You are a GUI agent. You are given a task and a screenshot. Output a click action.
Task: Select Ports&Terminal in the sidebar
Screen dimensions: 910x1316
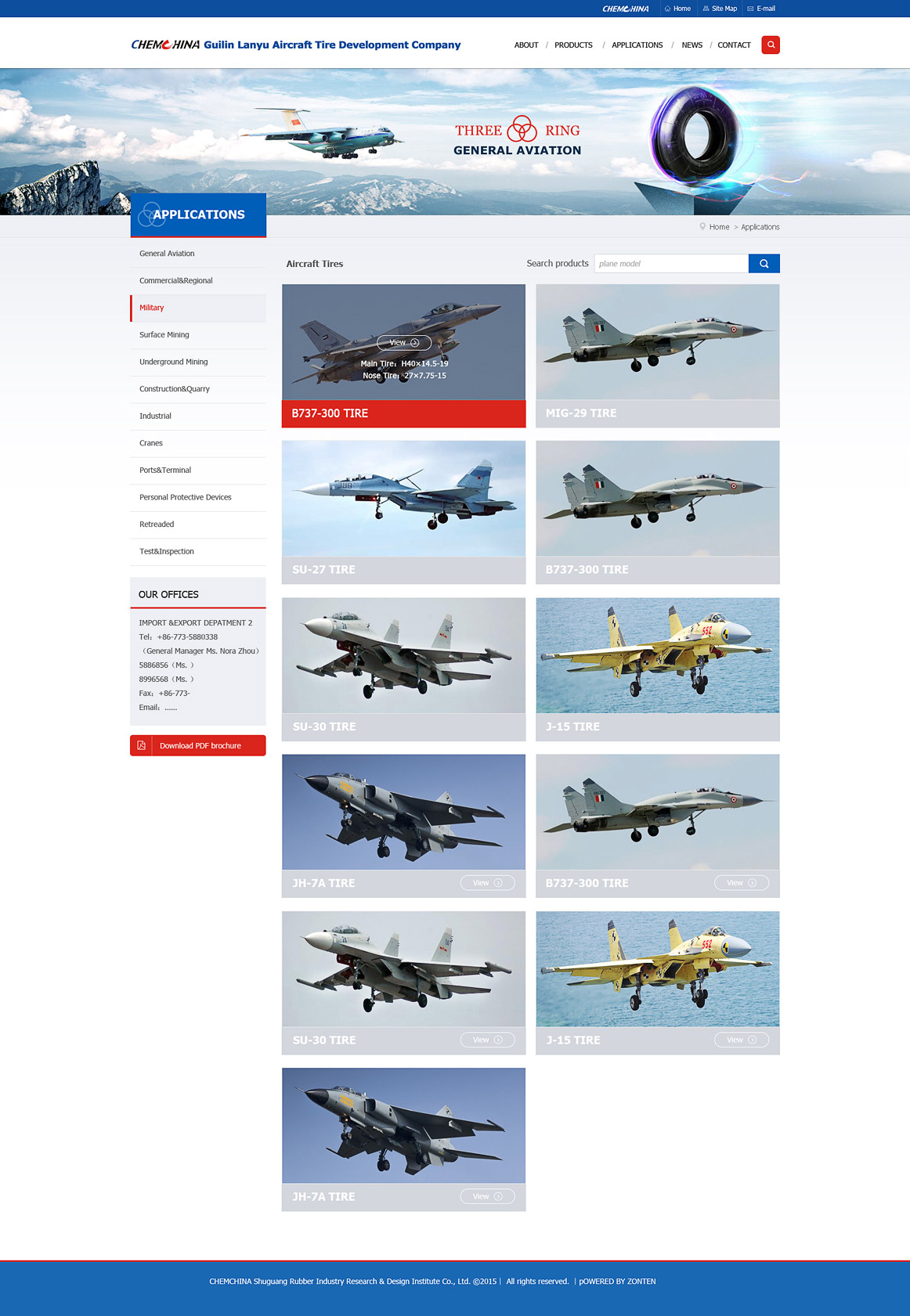tap(198, 471)
